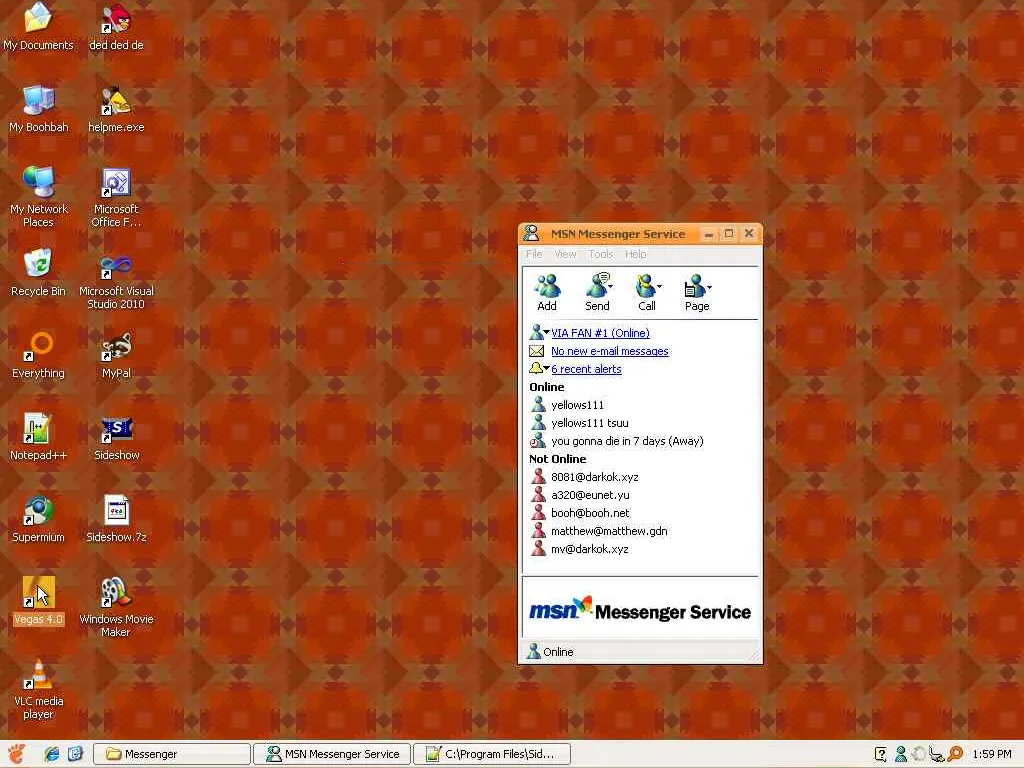Screen dimensions: 1024x768
Task: Open dropdown arrow next to Send
Action: point(611,286)
